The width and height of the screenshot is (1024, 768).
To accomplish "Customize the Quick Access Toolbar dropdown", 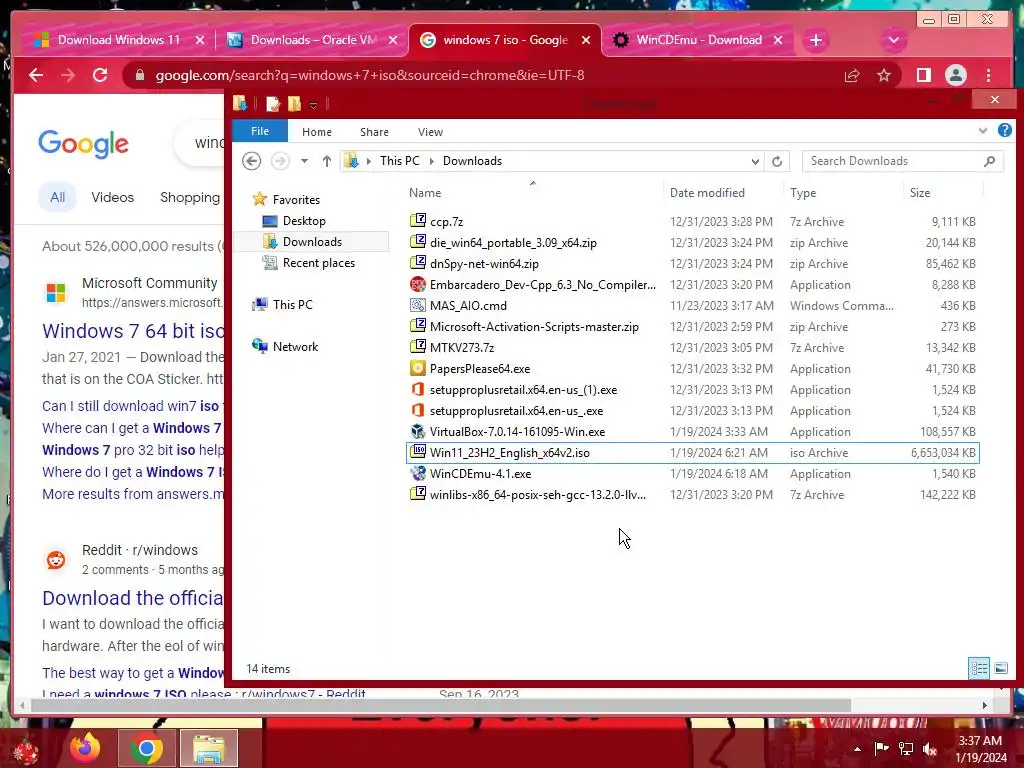I will click(313, 104).
